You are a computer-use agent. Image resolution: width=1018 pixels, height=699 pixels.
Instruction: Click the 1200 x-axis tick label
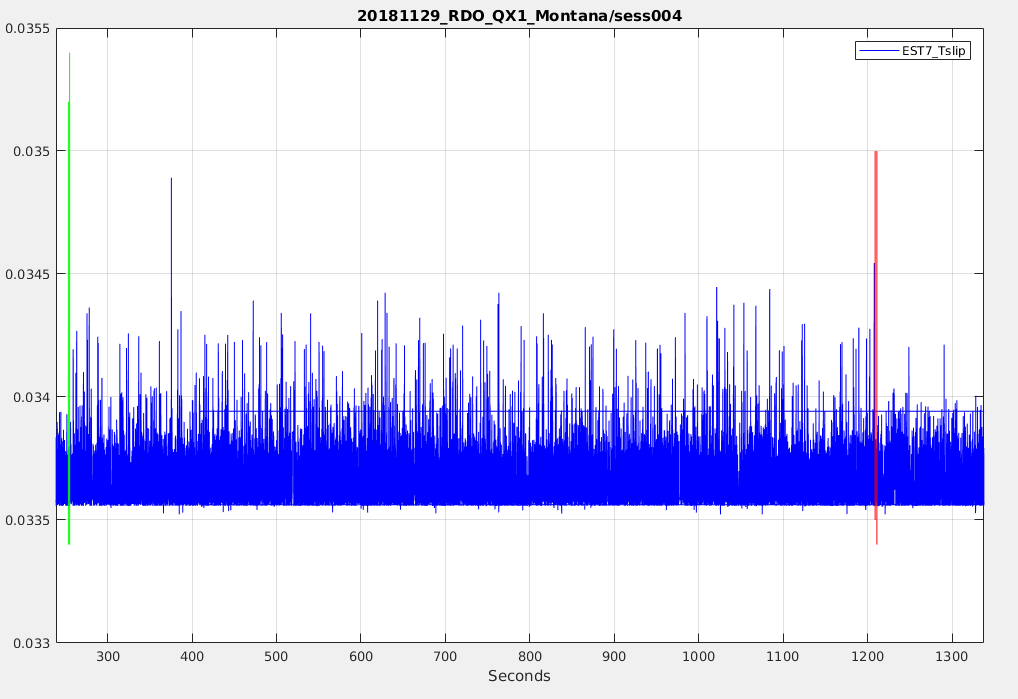point(867,656)
